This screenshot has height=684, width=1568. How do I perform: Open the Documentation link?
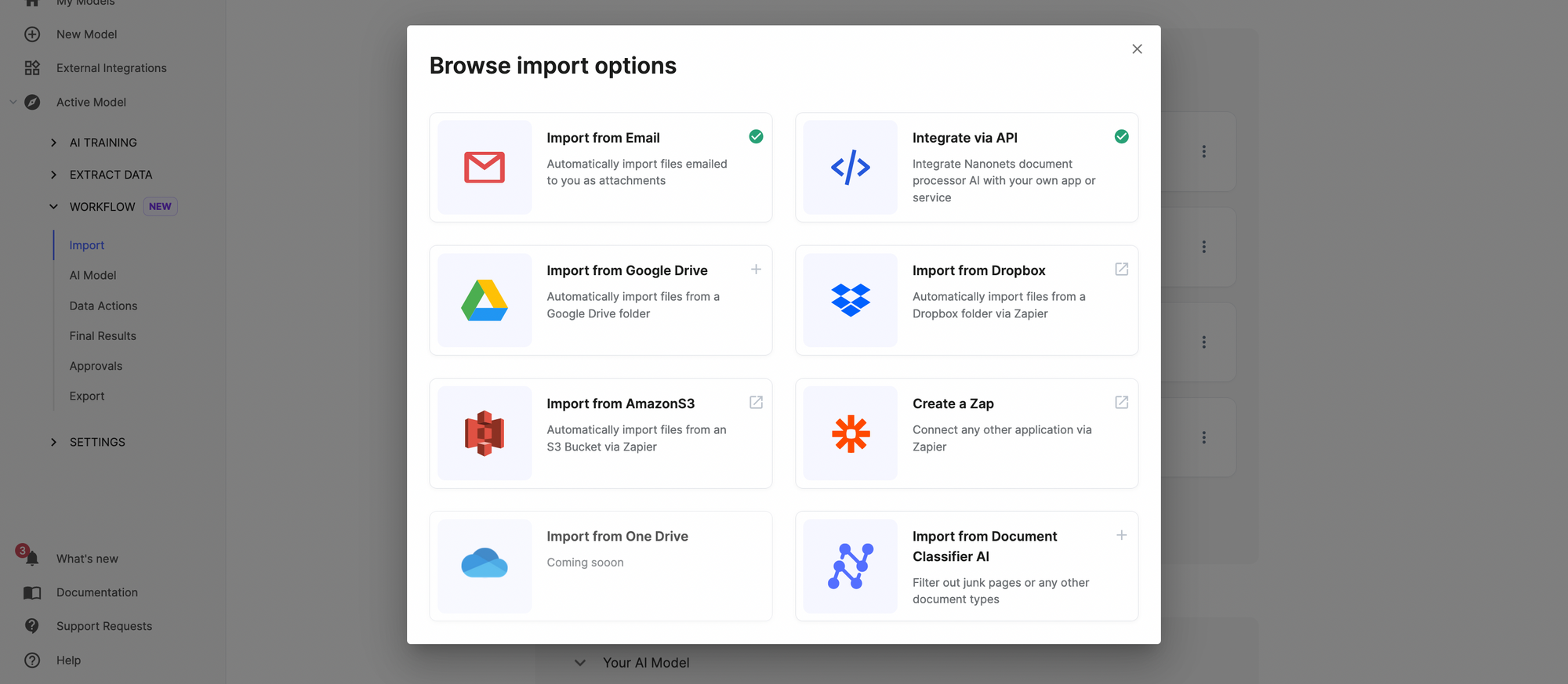[97, 592]
